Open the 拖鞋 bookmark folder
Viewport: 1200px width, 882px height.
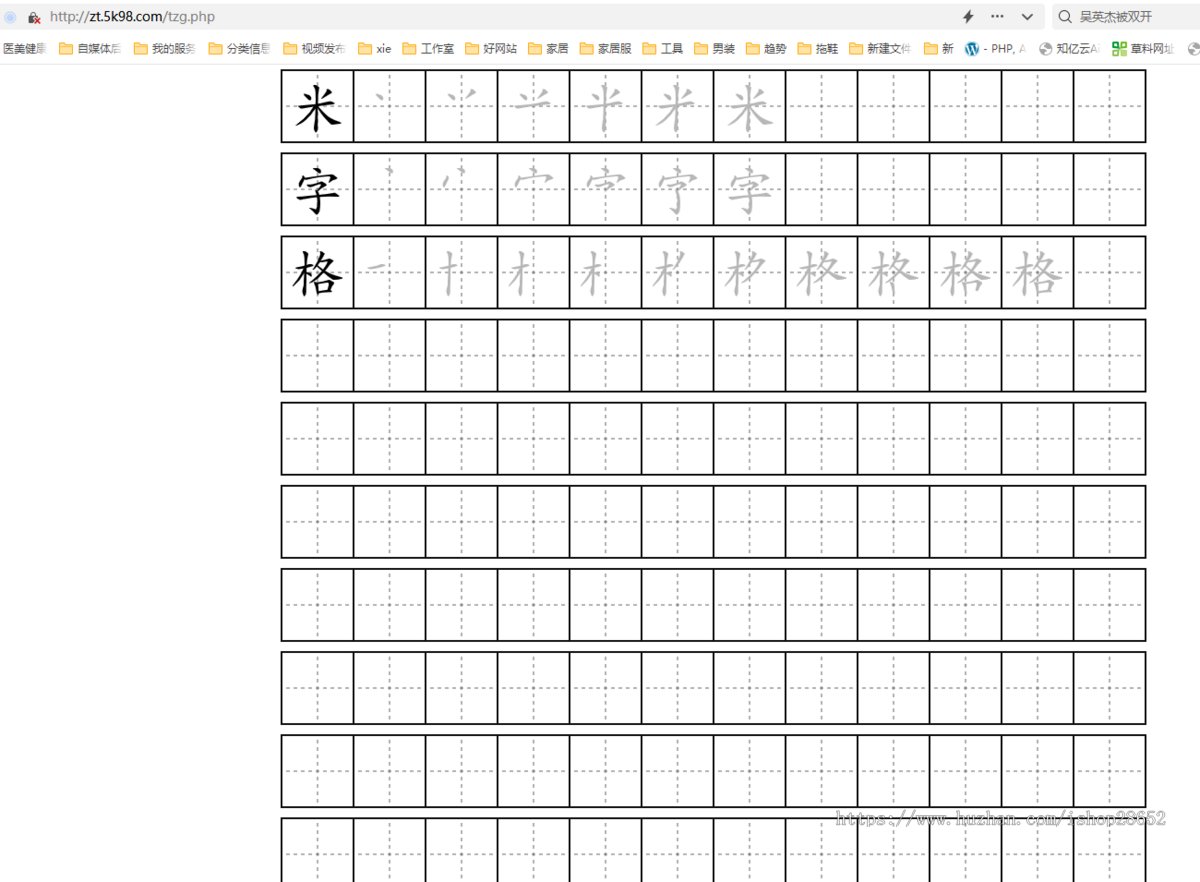click(x=818, y=48)
